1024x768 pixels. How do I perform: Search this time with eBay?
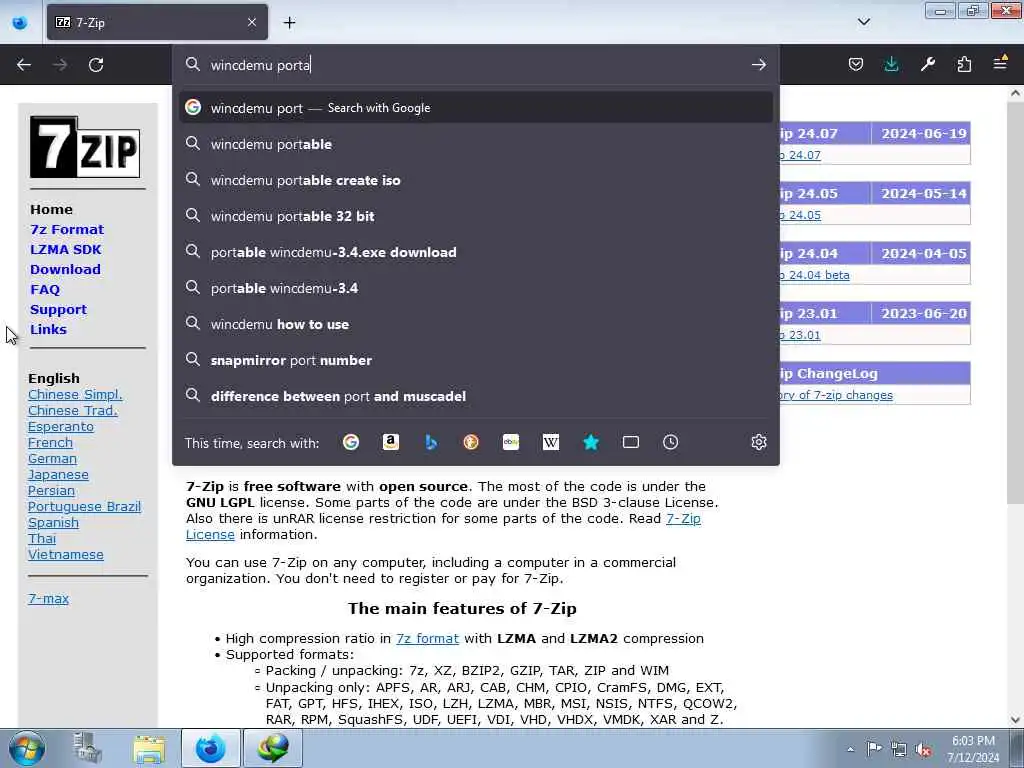(x=511, y=442)
